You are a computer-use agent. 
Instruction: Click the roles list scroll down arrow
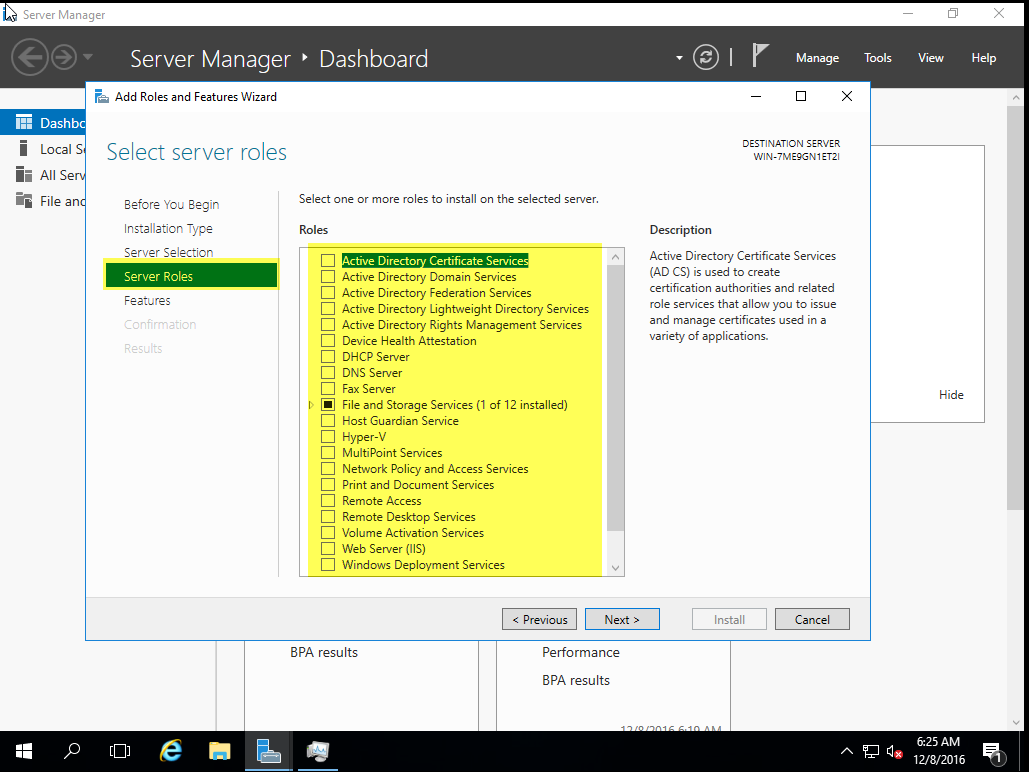tap(615, 568)
